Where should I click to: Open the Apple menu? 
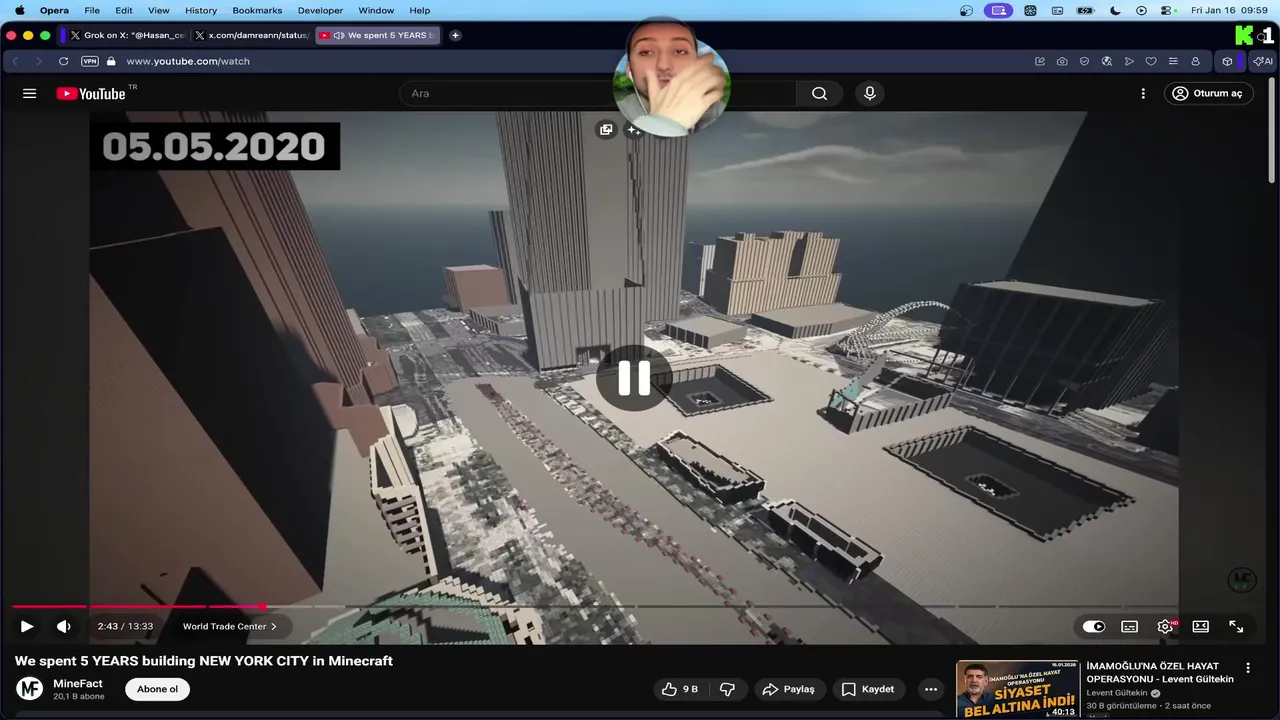coord(19,10)
